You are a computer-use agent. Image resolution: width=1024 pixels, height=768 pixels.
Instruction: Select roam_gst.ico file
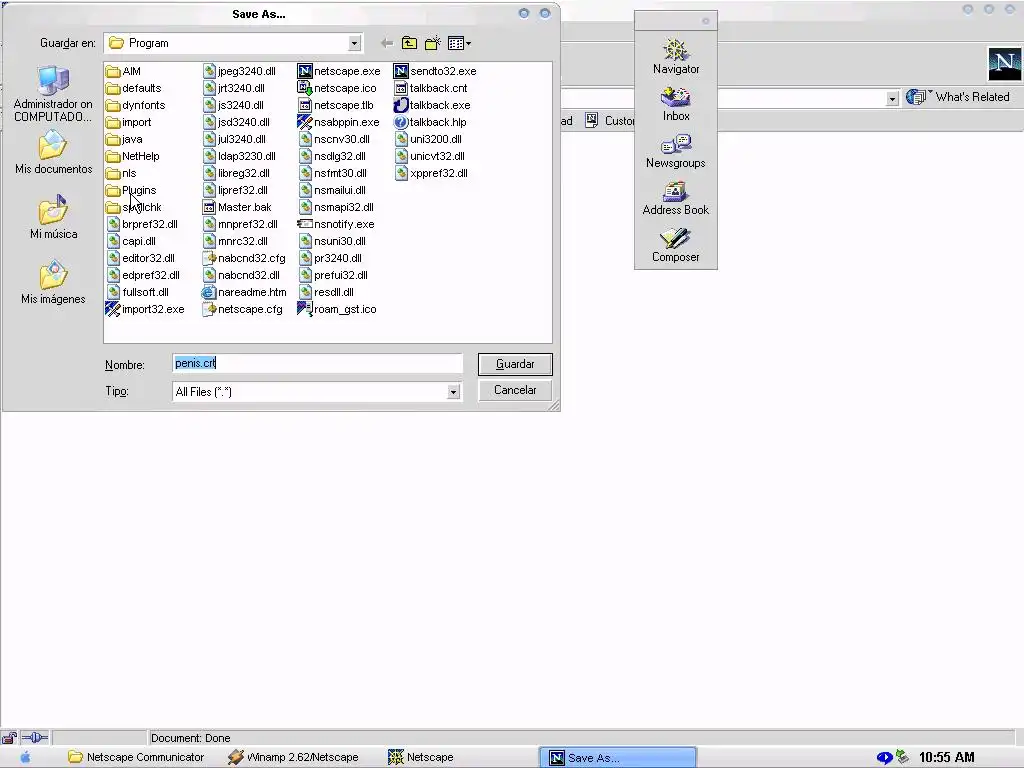tap(337, 309)
